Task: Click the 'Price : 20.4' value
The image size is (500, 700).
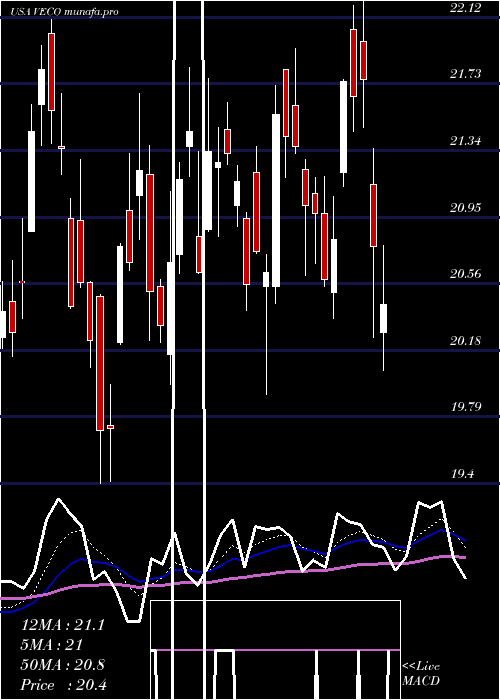Action: tap(63, 685)
